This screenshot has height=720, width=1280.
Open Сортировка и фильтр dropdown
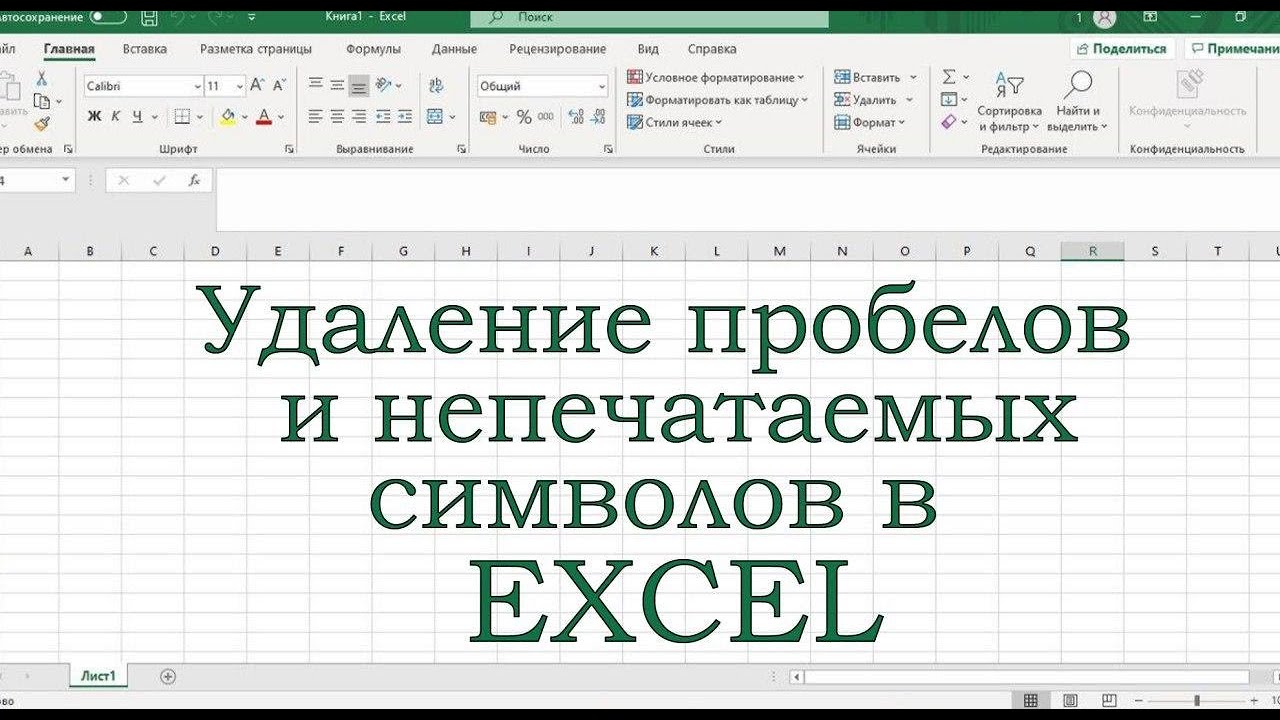pyautogui.click(x=1009, y=101)
